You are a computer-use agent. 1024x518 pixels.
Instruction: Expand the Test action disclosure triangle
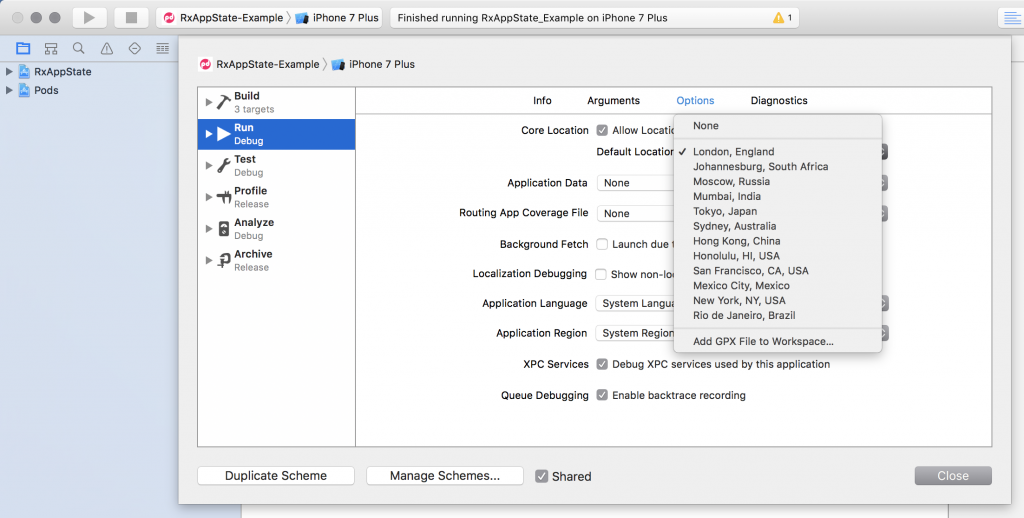pyautogui.click(x=209, y=165)
